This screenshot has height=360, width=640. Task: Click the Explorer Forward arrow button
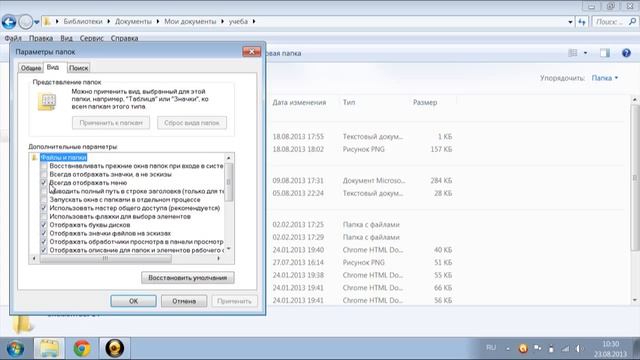pos(25,22)
